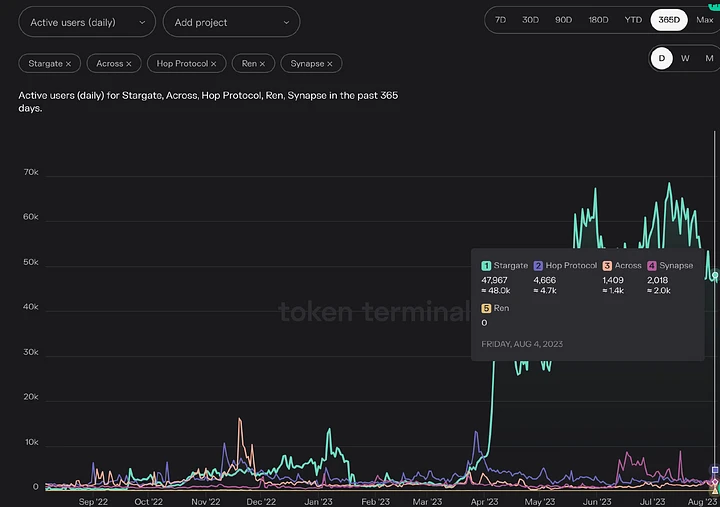Image resolution: width=720 pixels, height=507 pixels.
Task: Click the Stargate peak line near Jul '23
Action: pos(669,185)
